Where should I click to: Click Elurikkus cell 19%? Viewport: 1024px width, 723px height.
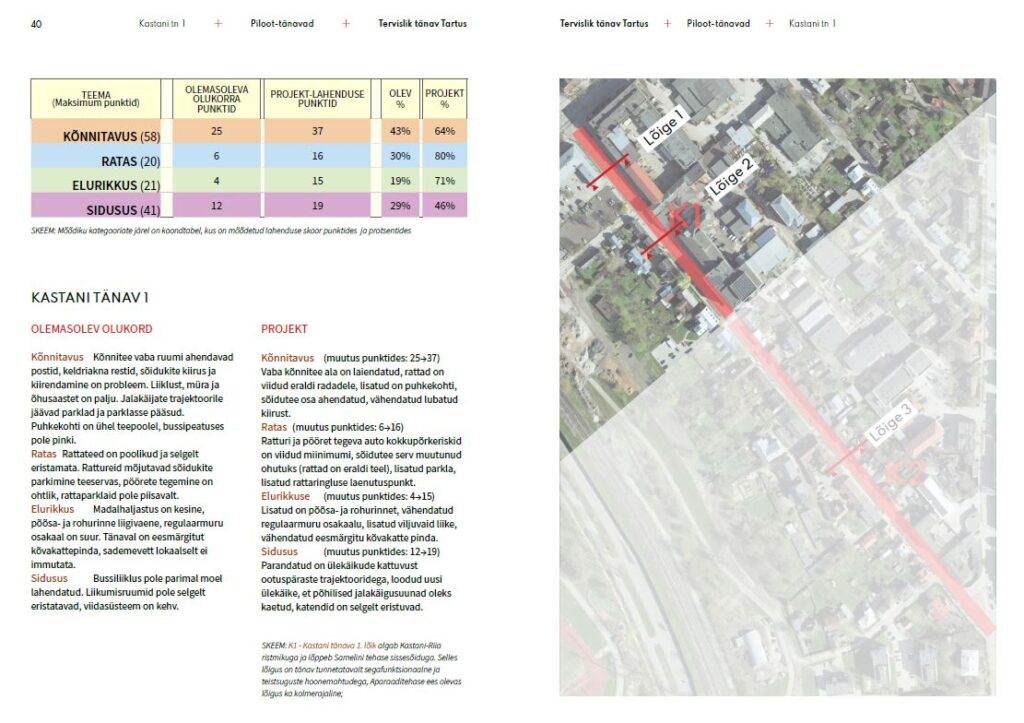400,181
